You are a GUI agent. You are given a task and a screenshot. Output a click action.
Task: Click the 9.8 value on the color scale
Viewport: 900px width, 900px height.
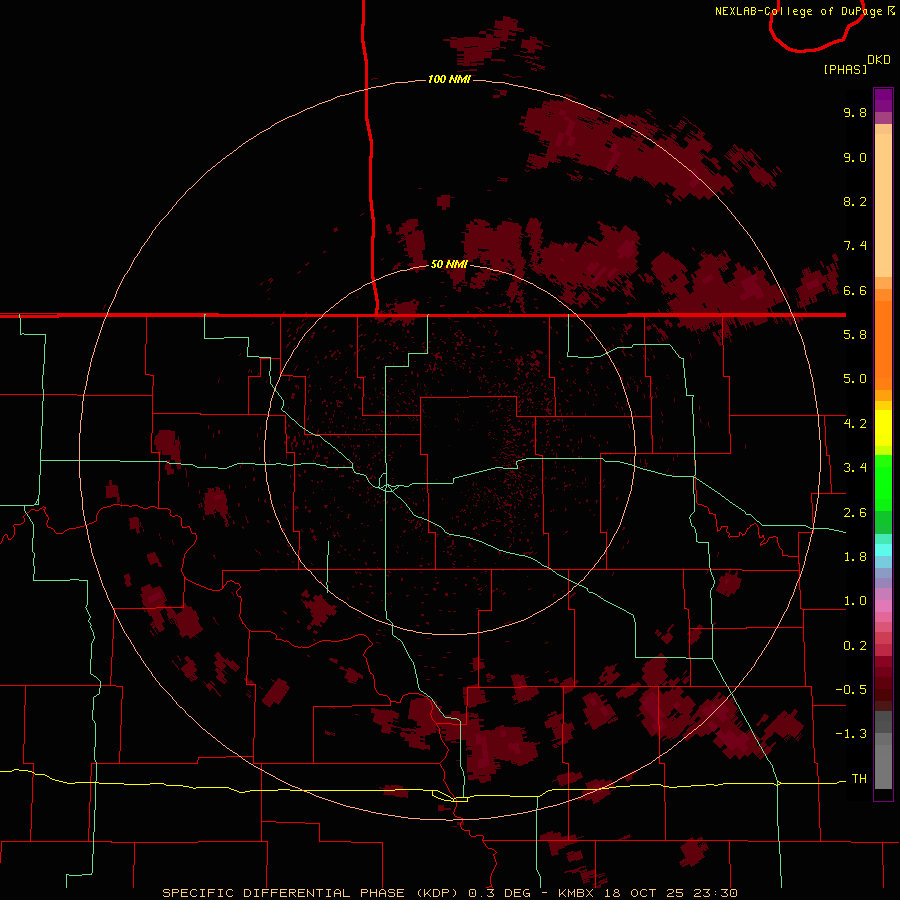tap(855, 112)
